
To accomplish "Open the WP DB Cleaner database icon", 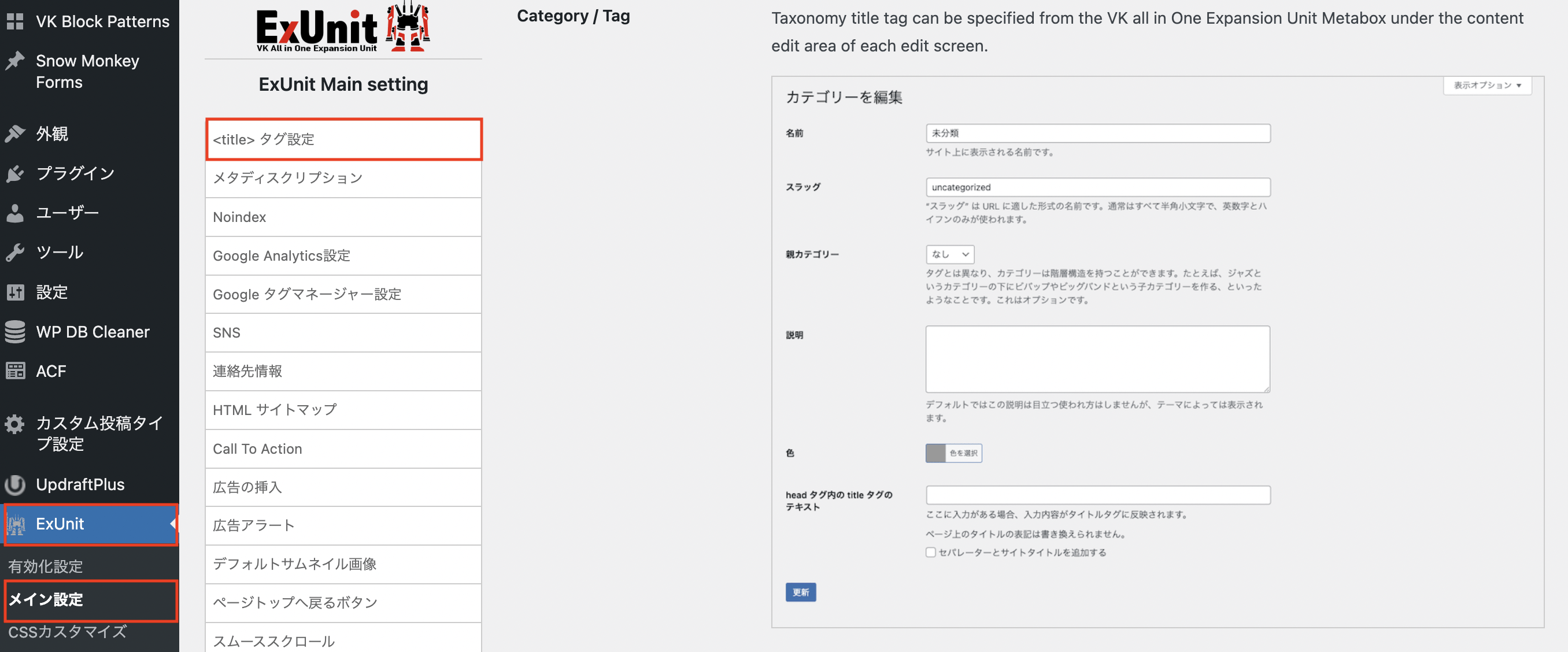I will click(15, 332).
